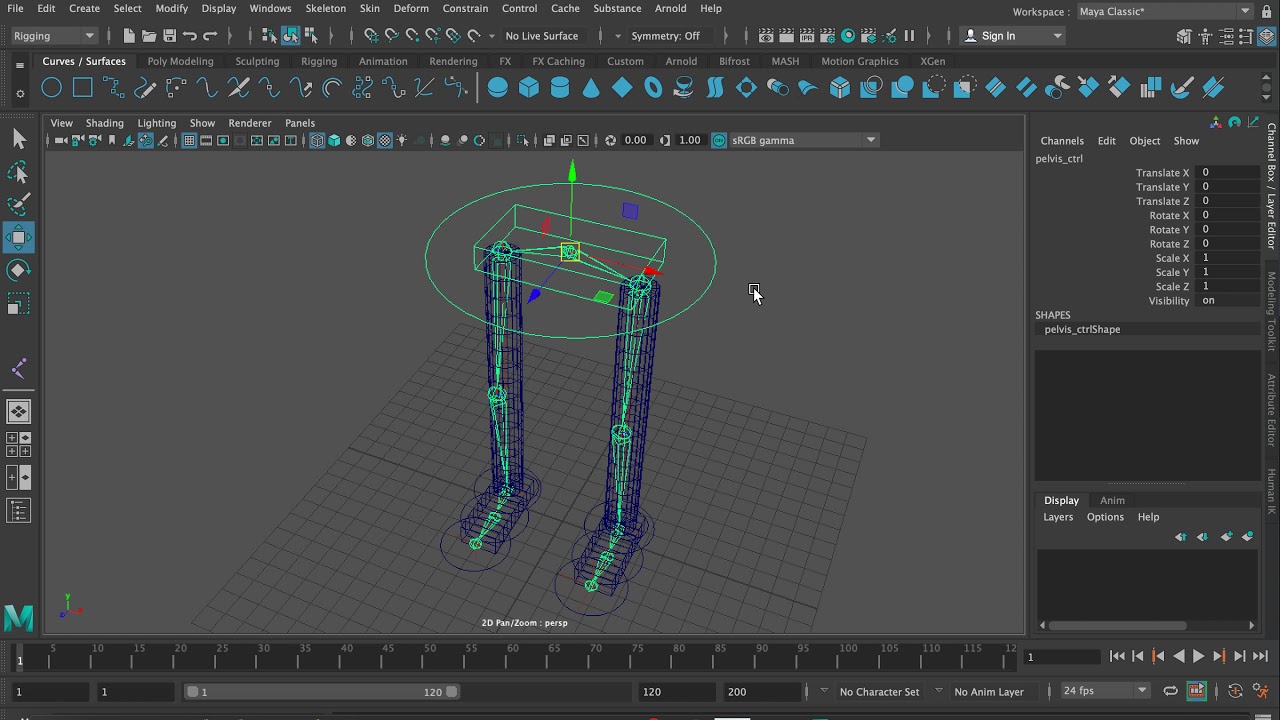Toggle the viewport grid display
This screenshot has height=720, width=1280.
(189, 141)
